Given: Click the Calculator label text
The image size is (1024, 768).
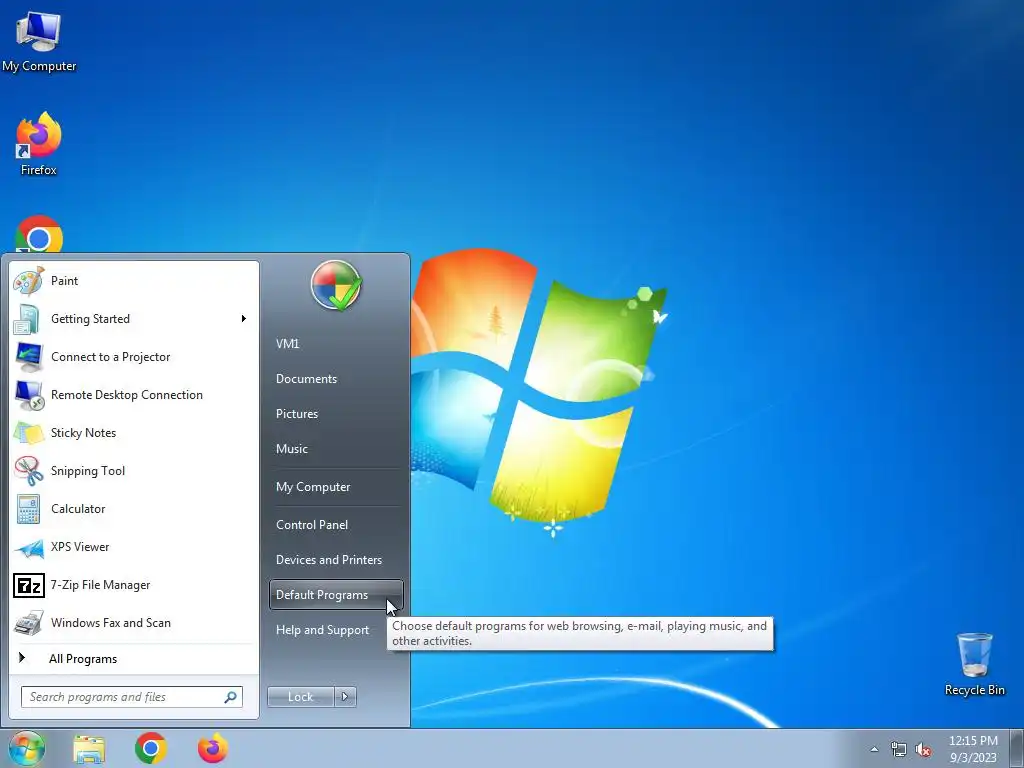Looking at the screenshot, I should 78,509.
